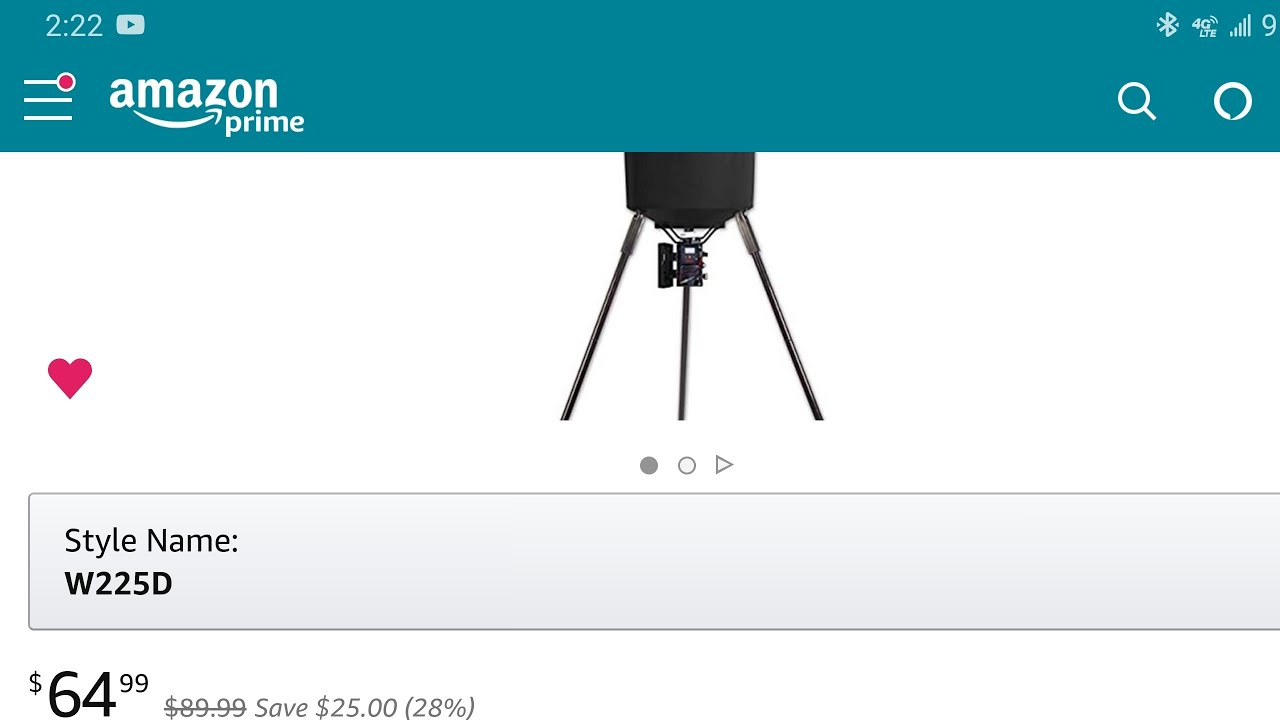Tap the cellular signal strength bars
Image resolution: width=1280 pixels, height=720 pixels.
click(1241, 26)
